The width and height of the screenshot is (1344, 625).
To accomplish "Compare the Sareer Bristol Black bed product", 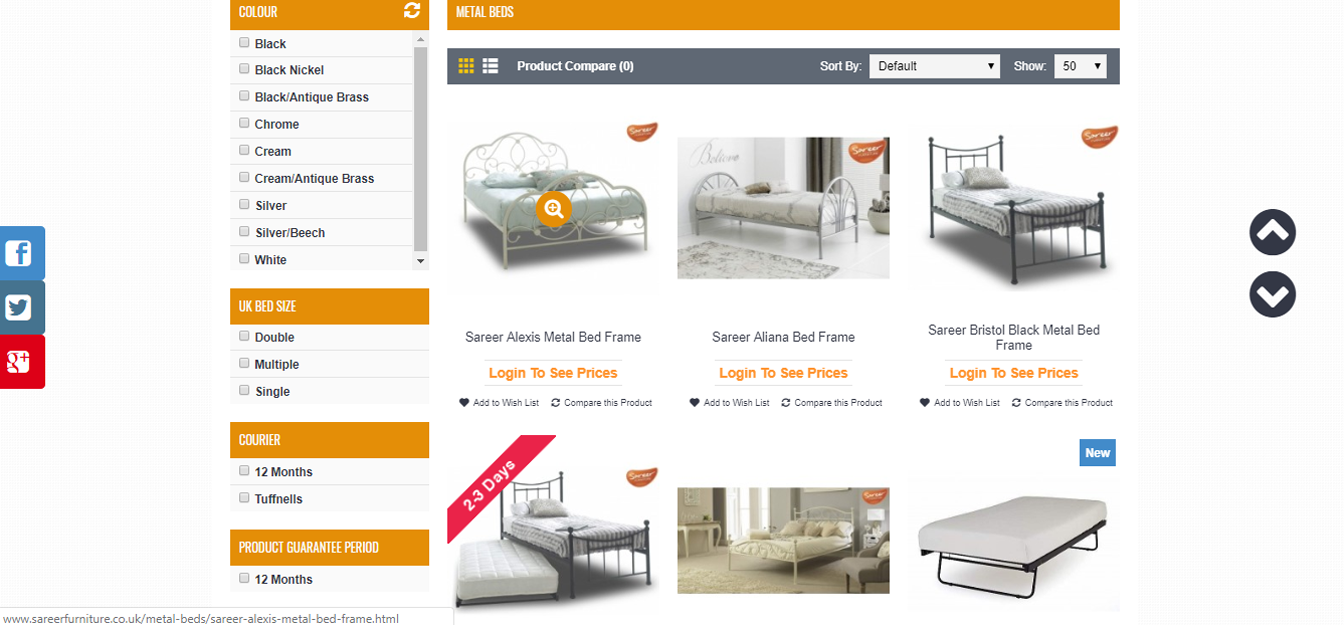I will 1062,403.
